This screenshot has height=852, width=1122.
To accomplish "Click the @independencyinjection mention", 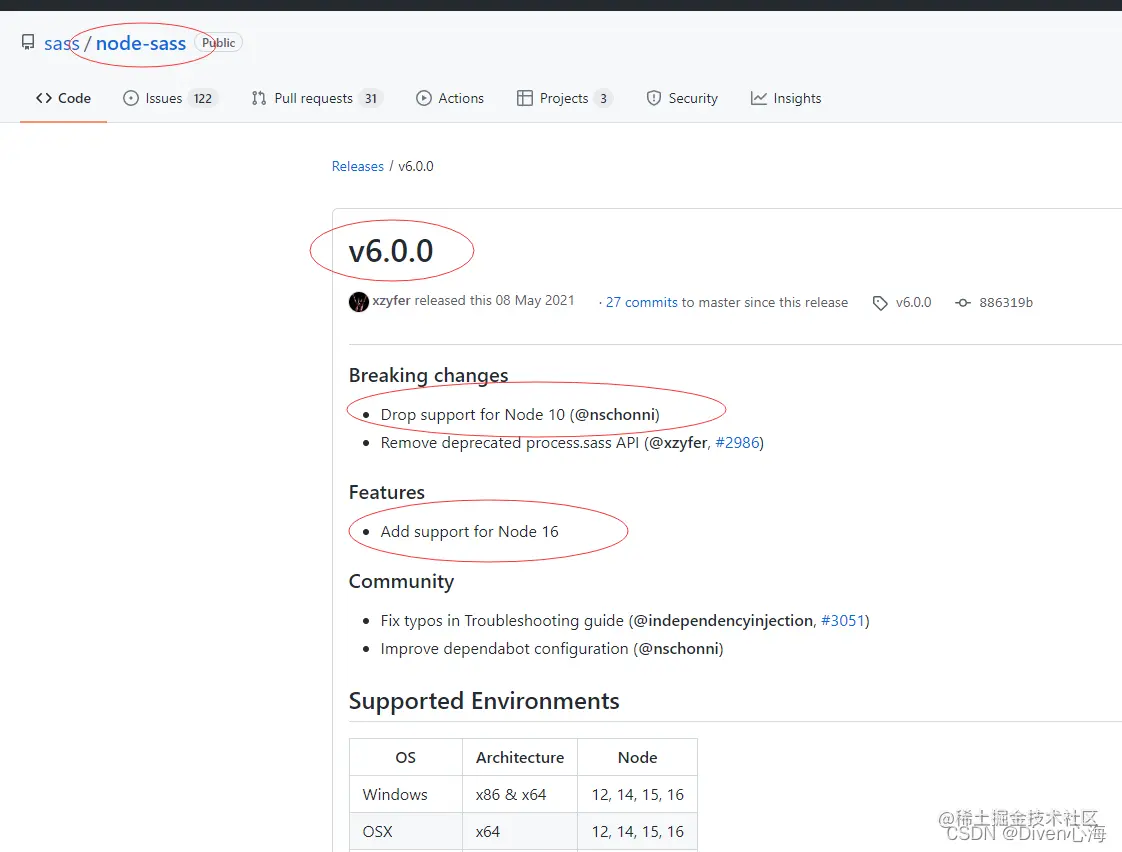I will coord(723,621).
